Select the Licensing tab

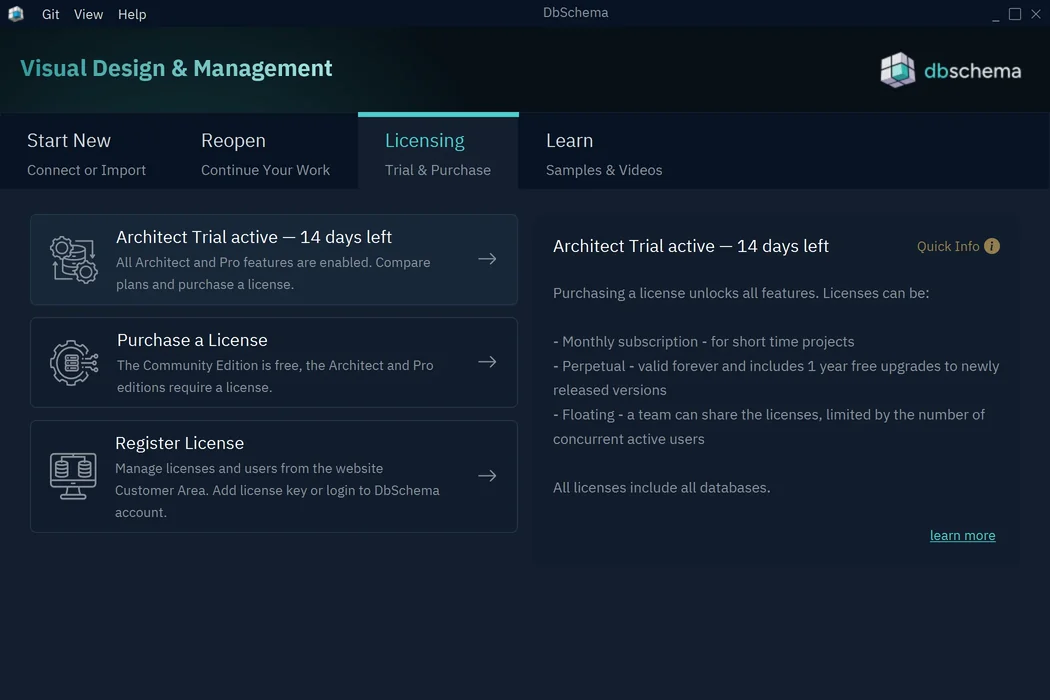(x=438, y=153)
